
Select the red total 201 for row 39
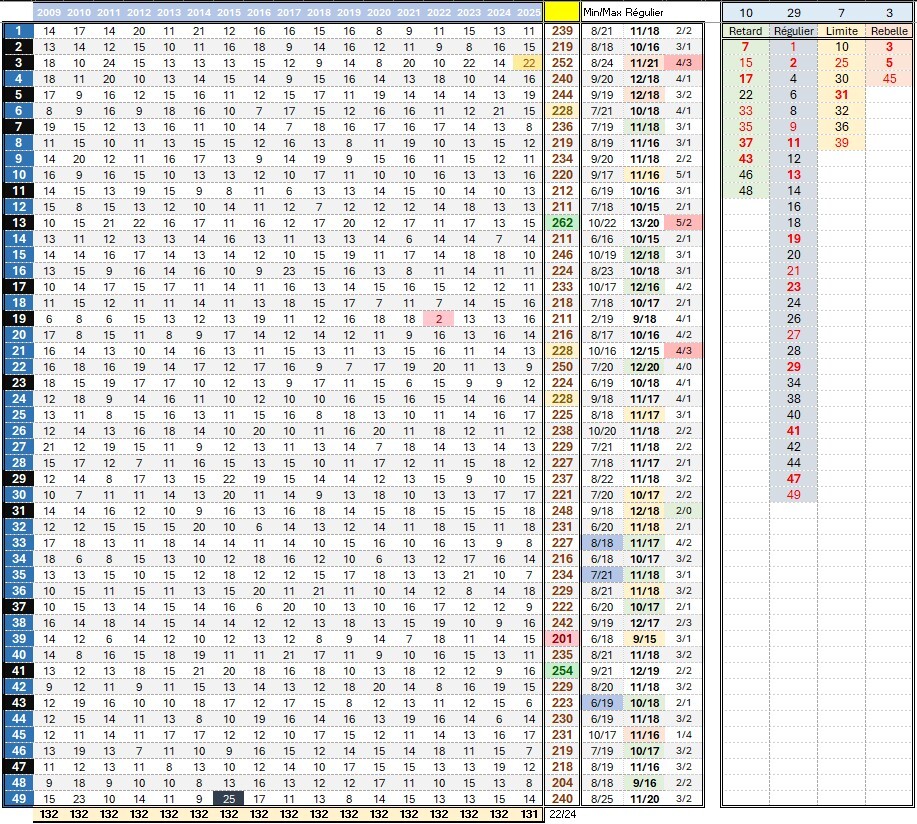[x=562, y=638]
